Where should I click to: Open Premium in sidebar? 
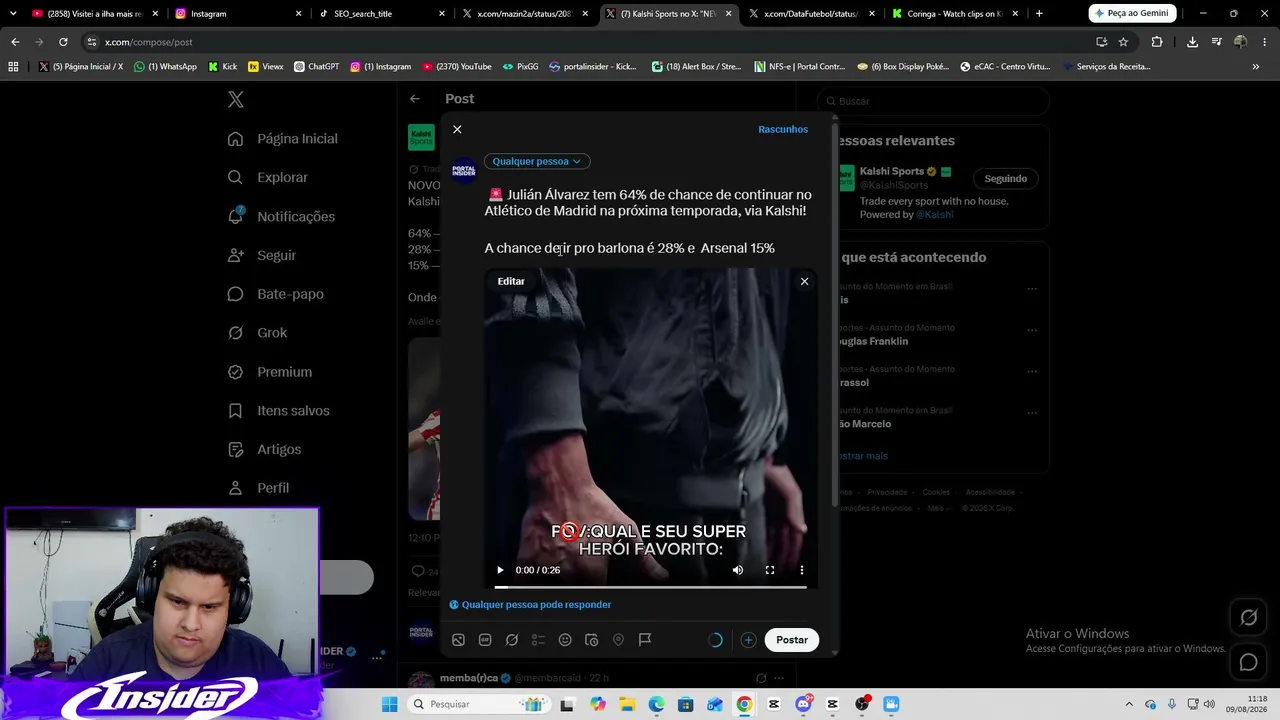pos(270,372)
